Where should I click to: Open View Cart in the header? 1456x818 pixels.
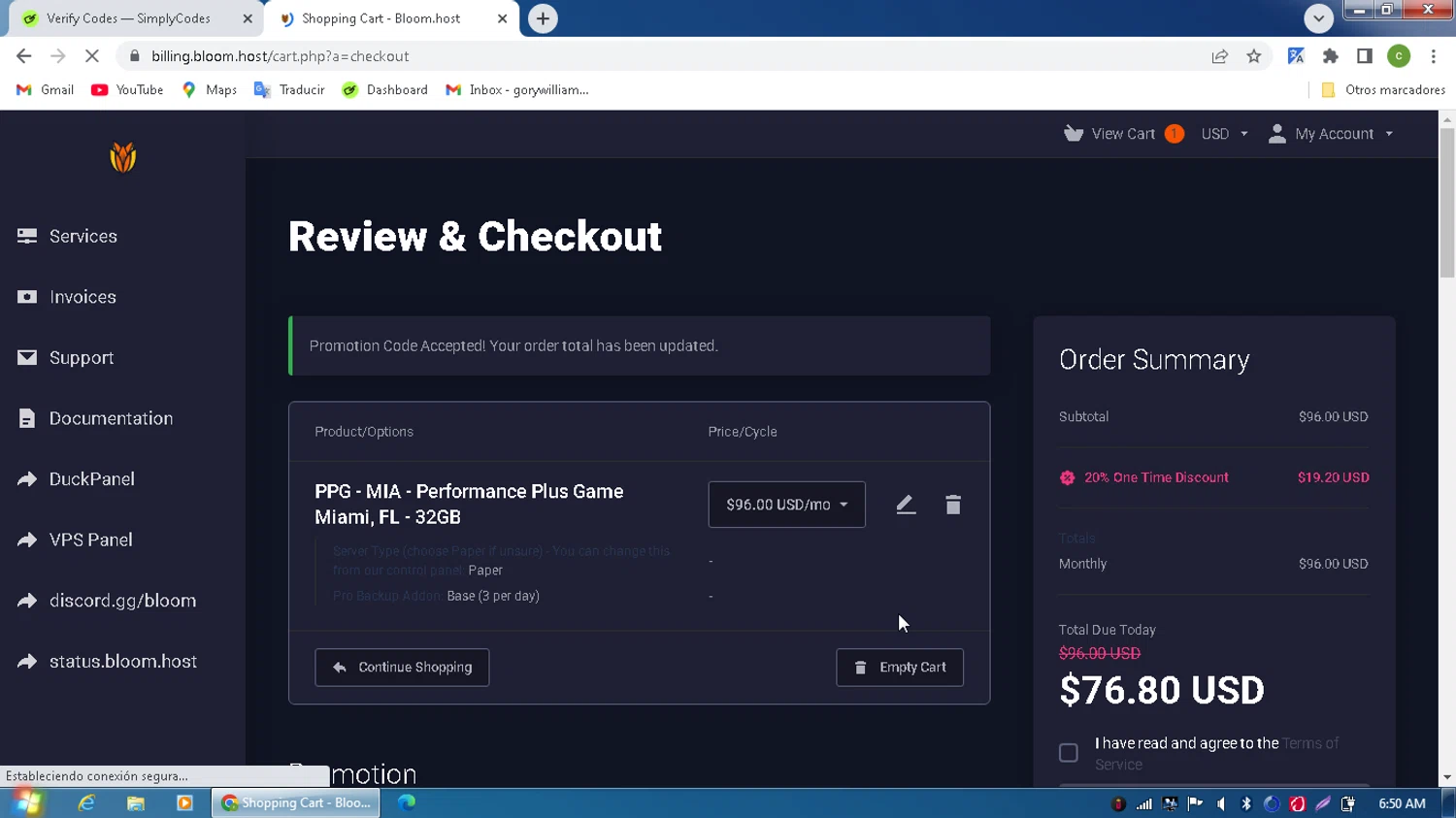click(1123, 134)
